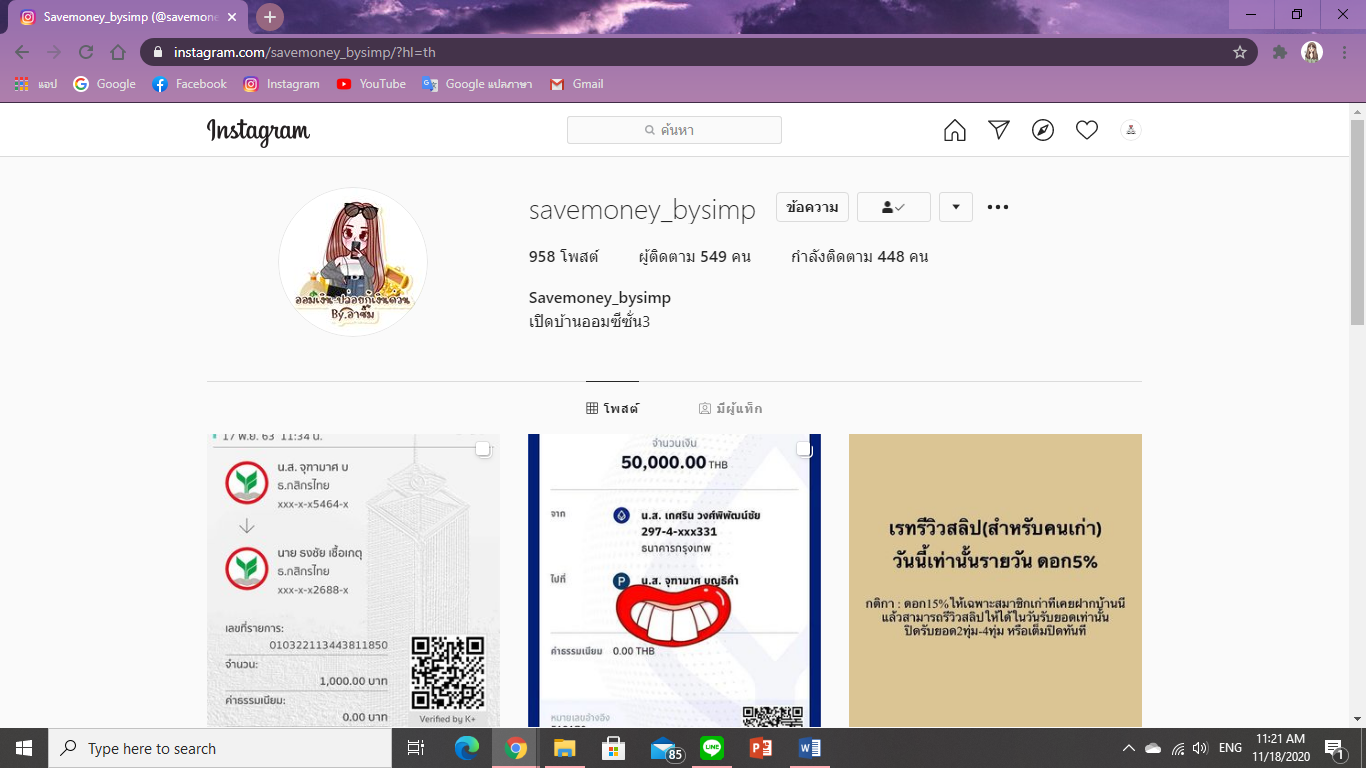Screen dimensions: 1366x768
Task: Open activity feed heart icon
Action: [1087, 130]
